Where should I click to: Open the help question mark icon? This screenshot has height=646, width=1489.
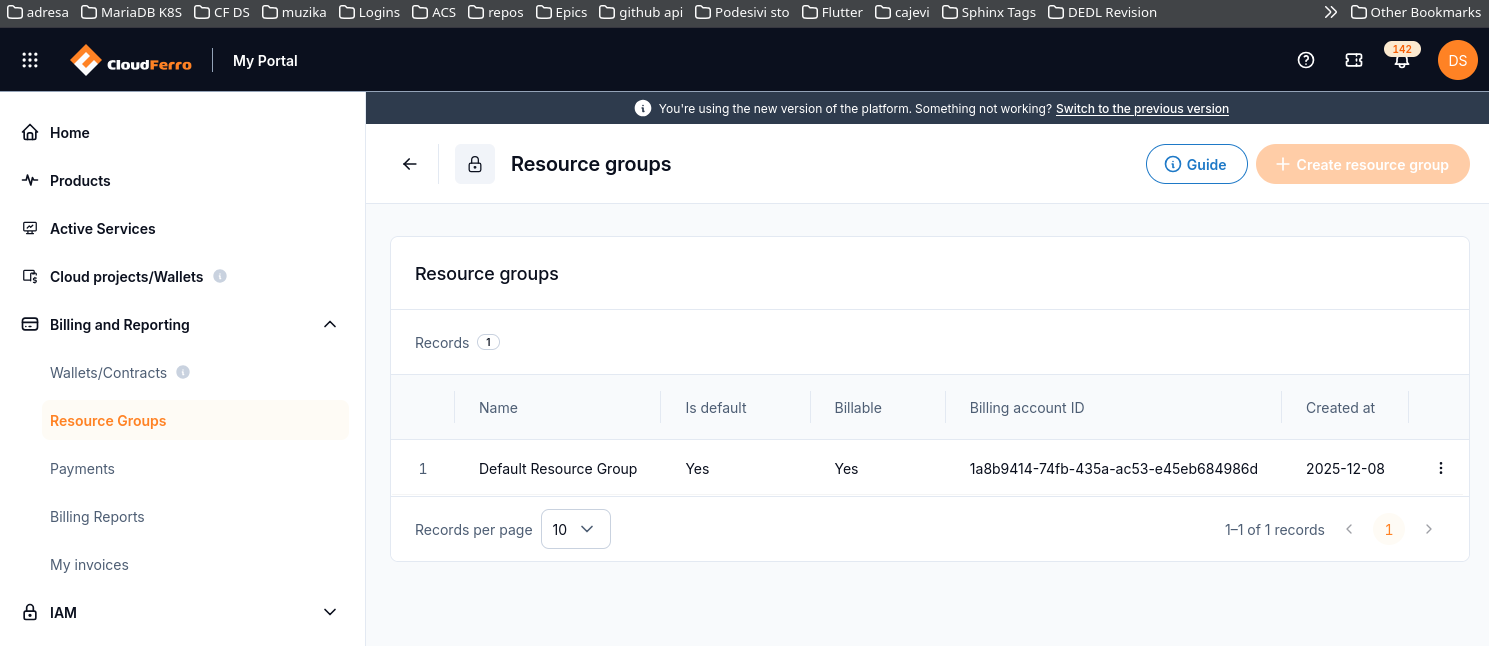tap(1306, 60)
